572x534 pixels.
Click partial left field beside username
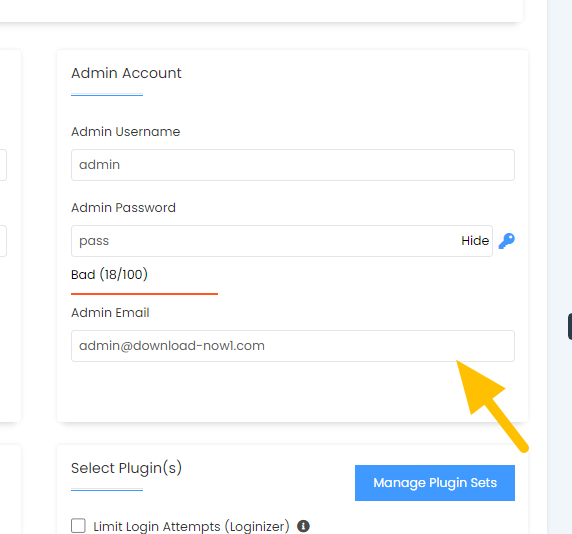[x=3, y=165]
